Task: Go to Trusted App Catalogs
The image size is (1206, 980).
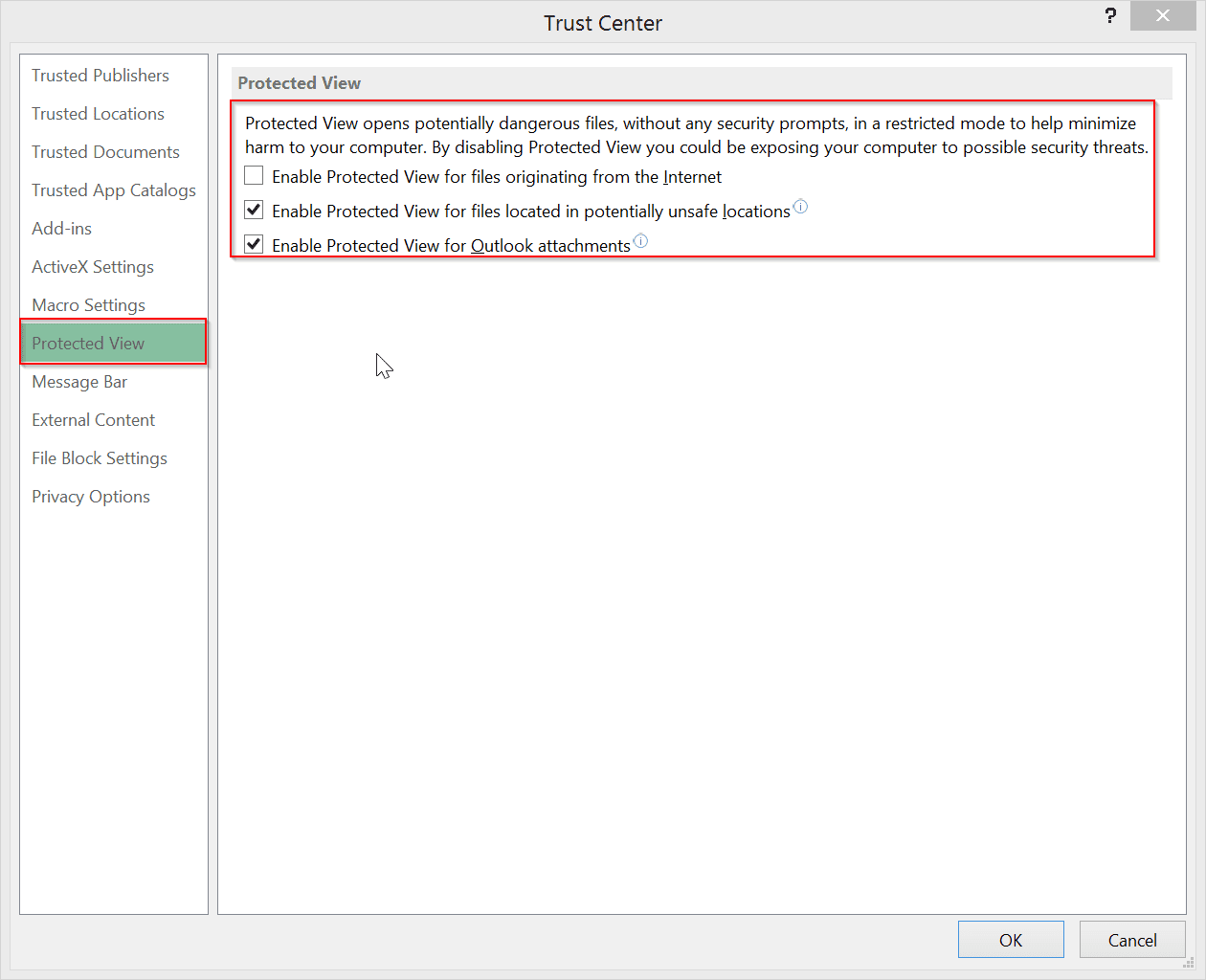Action: coord(113,190)
